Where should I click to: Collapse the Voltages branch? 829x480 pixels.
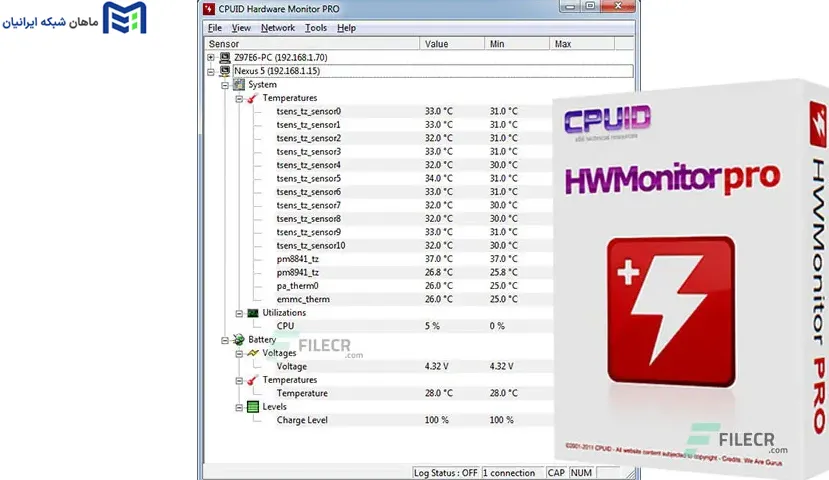(239, 353)
